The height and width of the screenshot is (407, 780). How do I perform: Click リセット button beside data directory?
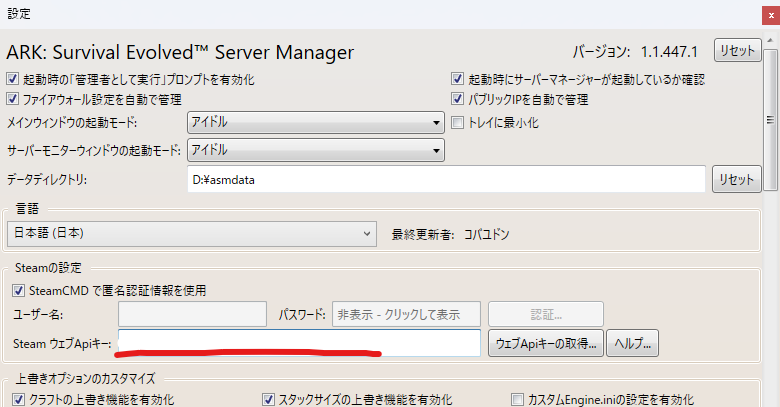(x=737, y=179)
